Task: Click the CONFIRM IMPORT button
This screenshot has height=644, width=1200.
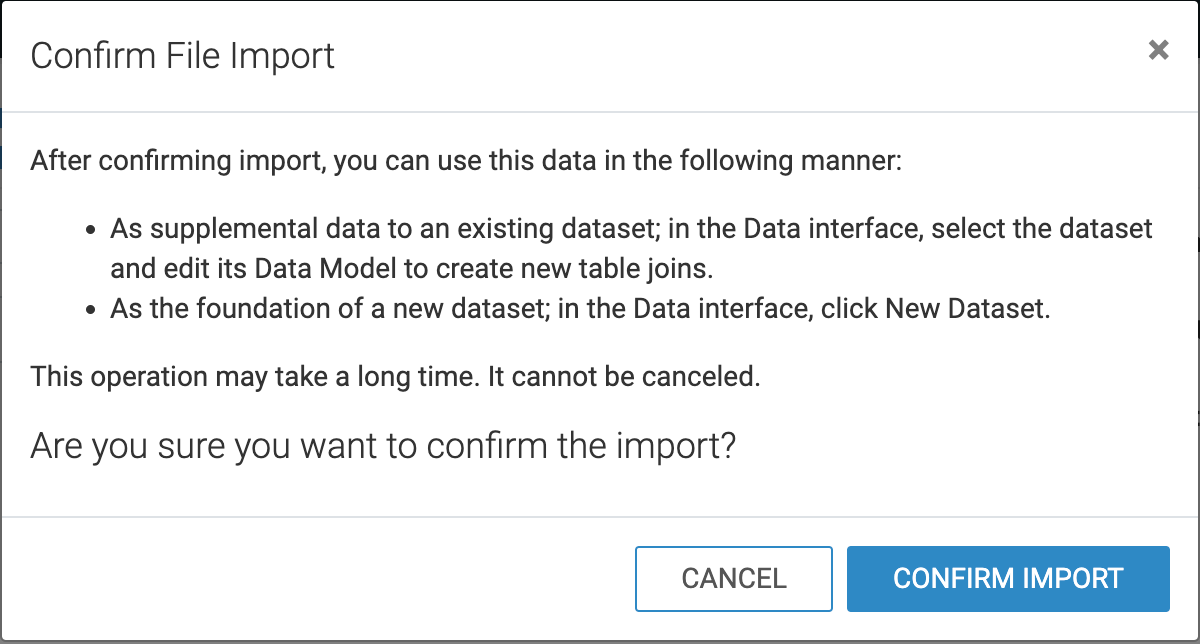Action: (1008, 578)
